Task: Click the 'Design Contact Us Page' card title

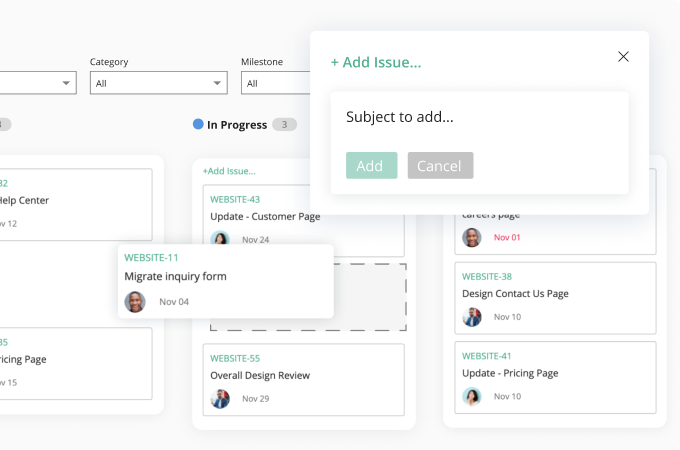Action: (x=515, y=293)
